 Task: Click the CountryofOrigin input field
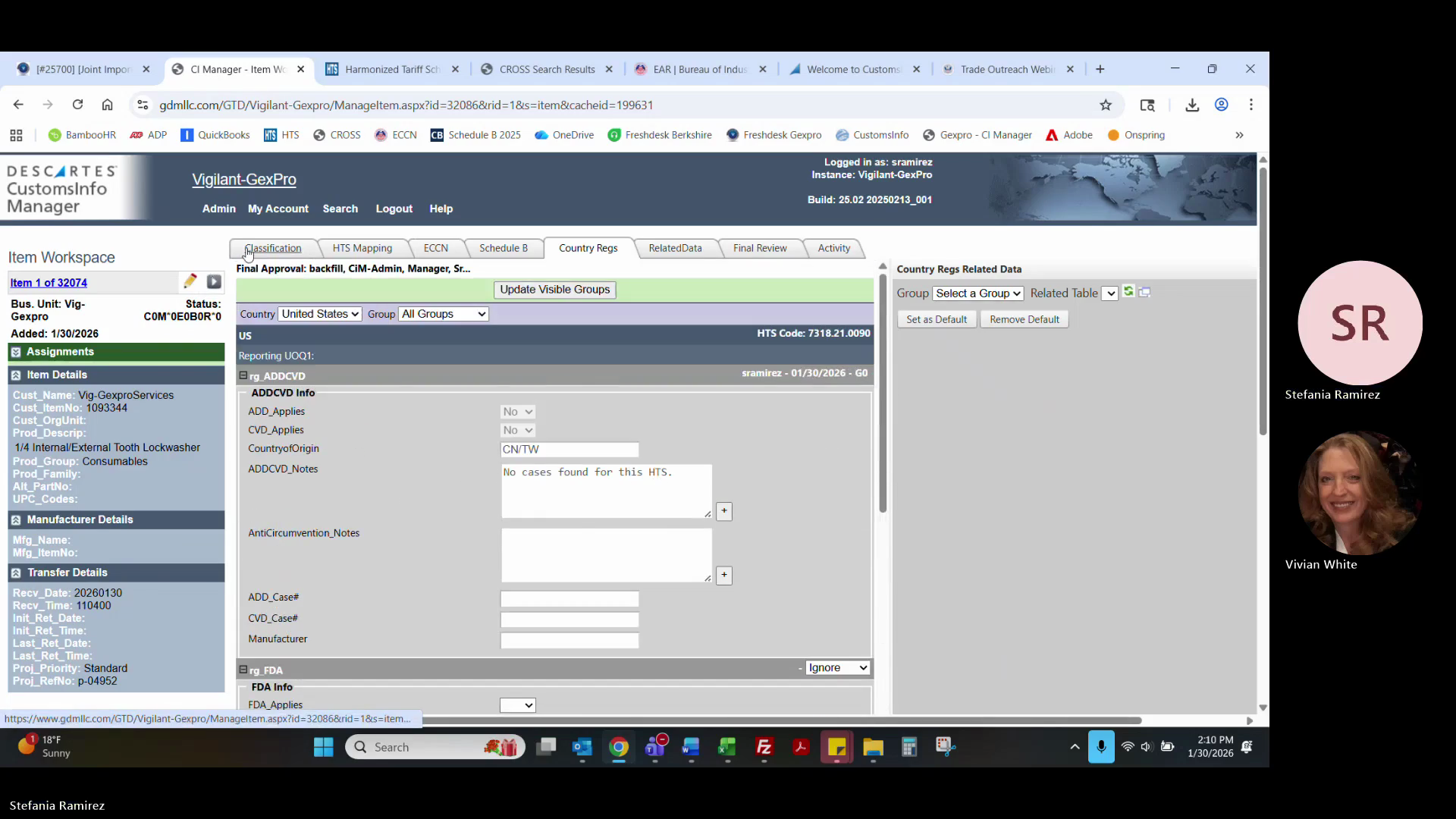click(569, 450)
